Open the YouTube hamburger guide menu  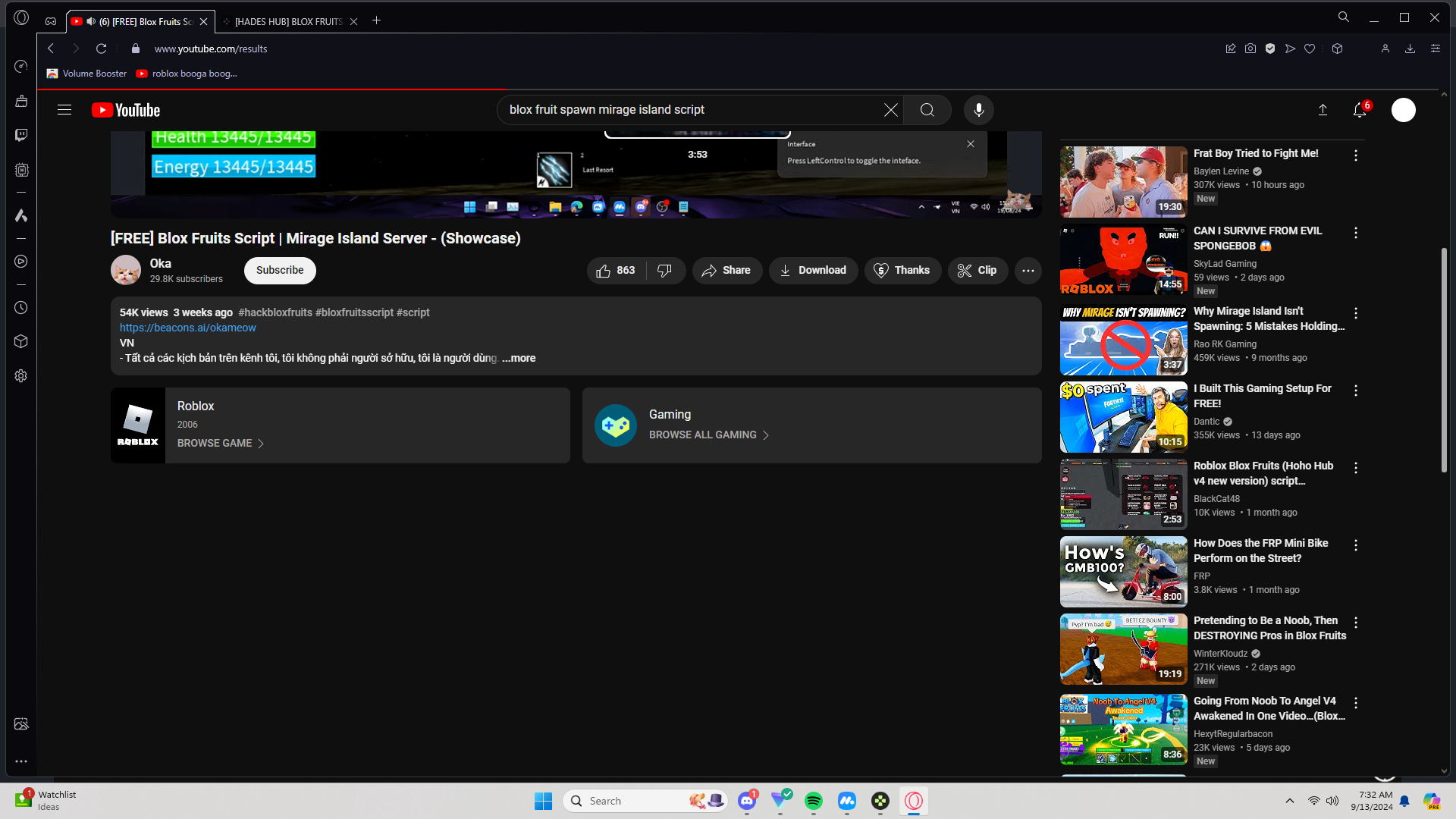pos(64,110)
